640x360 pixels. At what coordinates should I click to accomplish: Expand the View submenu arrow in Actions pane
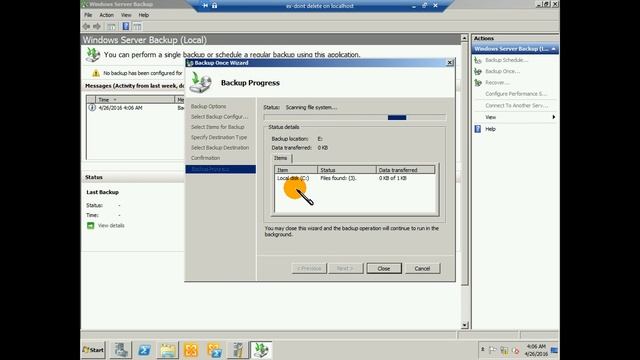(553, 117)
